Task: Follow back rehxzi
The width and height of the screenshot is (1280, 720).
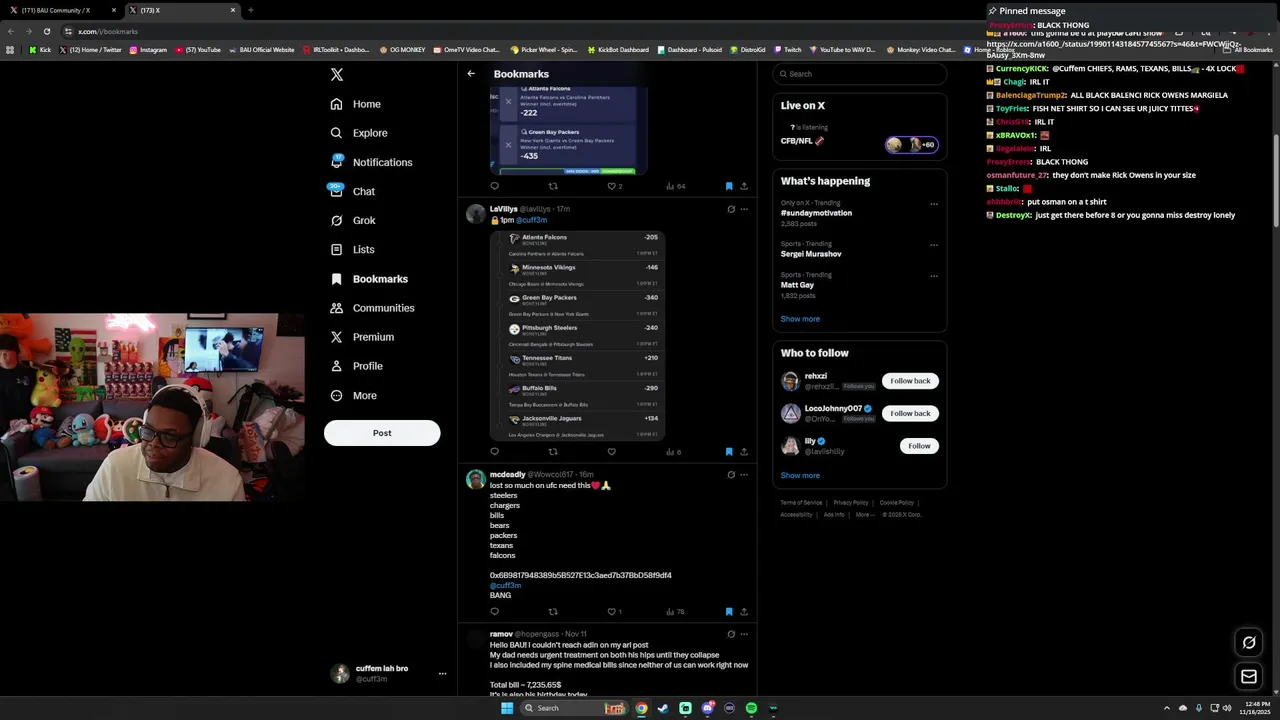Action: (x=910, y=381)
